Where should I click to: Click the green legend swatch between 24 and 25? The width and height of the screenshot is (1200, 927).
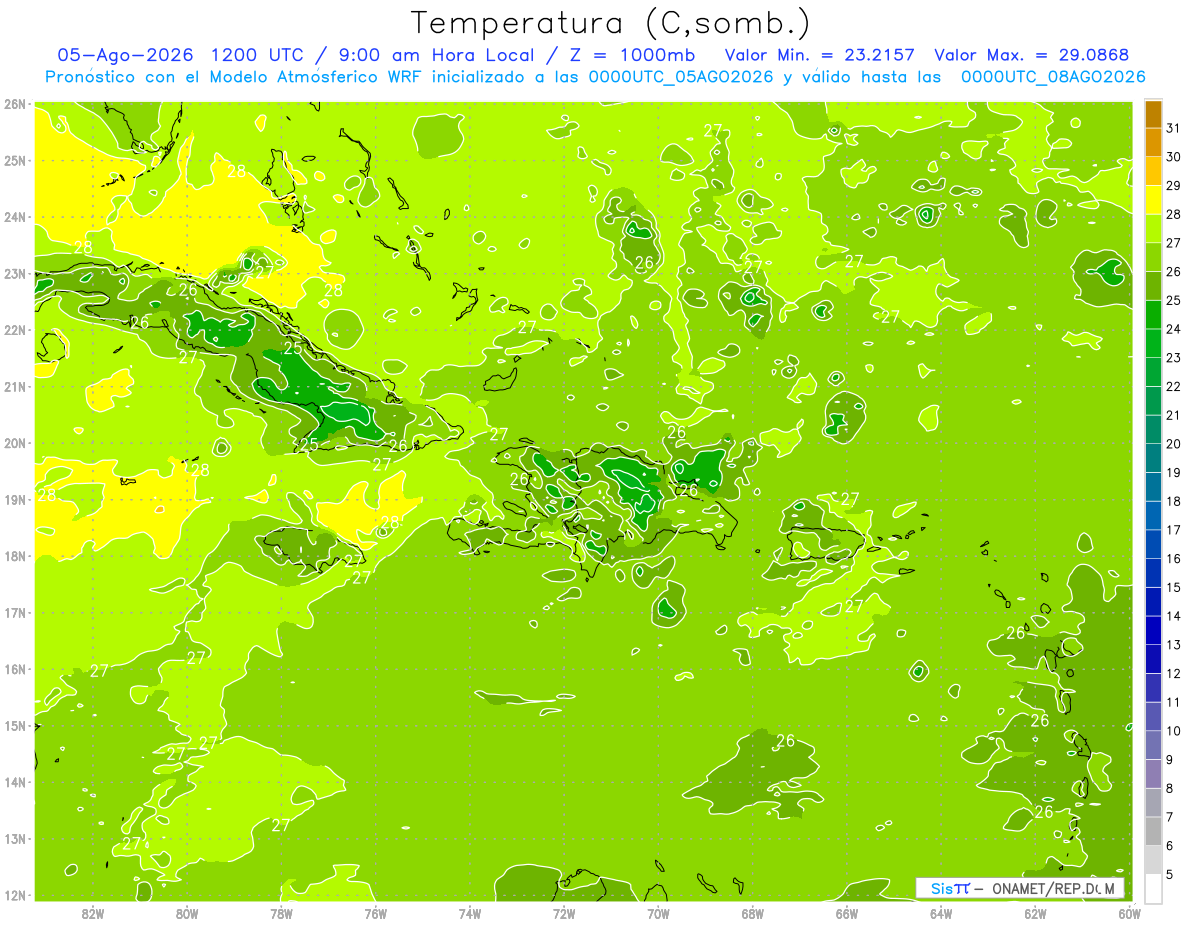pos(1153,315)
